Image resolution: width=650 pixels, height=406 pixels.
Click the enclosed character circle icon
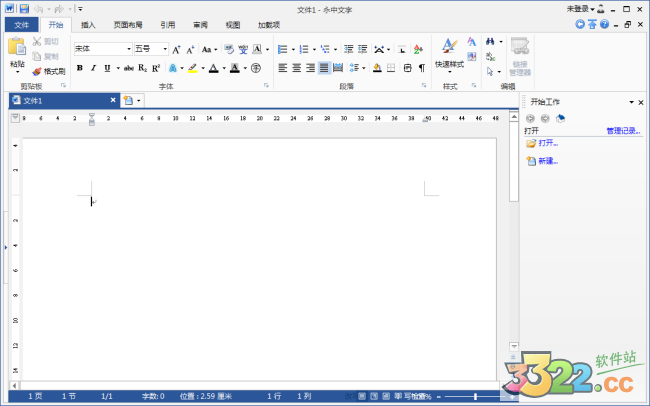256,68
